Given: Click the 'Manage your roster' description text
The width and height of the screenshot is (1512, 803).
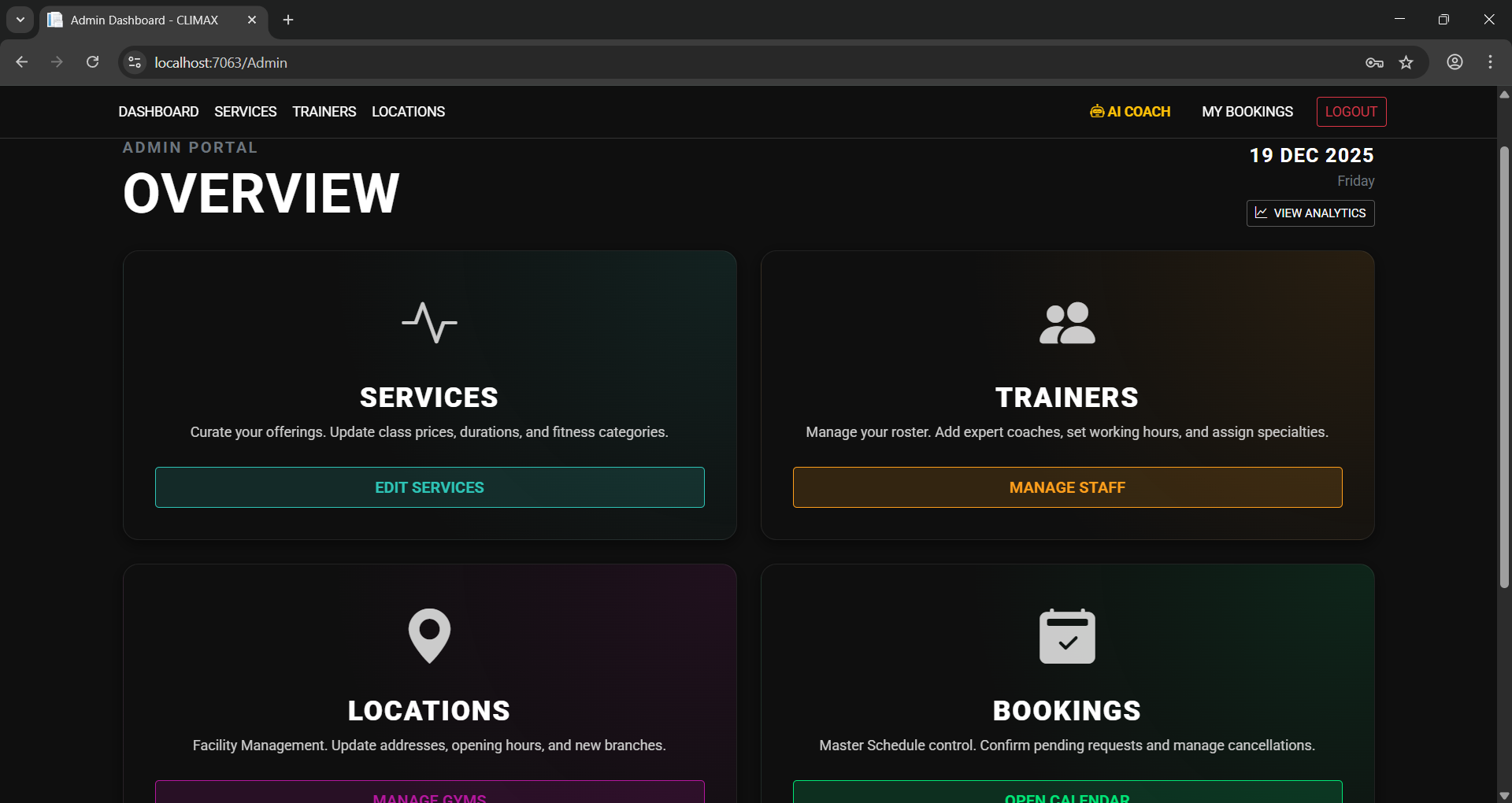Looking at the screenshot, I should (x=1067, y=432).
